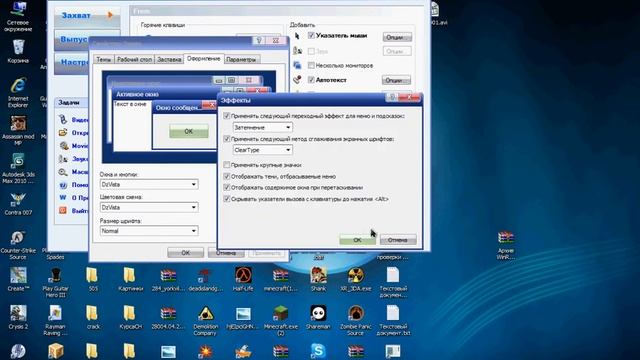Switch to the Рабочий стол tab
640x360 pixels.
pos(134,59)
